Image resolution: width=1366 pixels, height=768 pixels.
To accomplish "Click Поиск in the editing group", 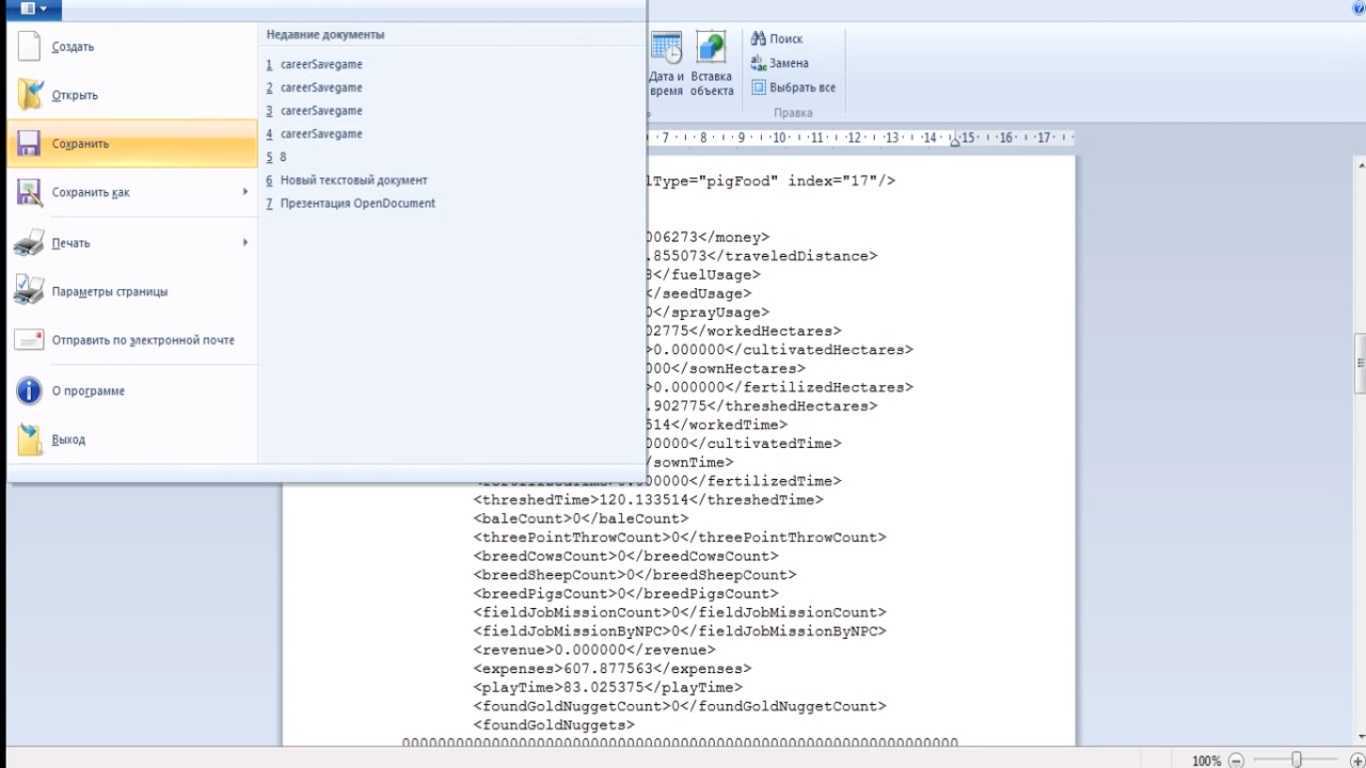I will click(777, 39).
